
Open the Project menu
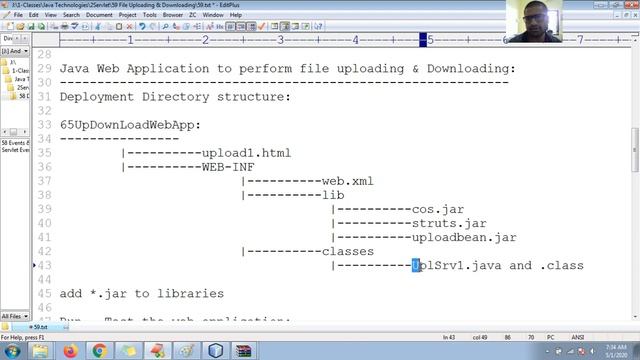[127, 15]
